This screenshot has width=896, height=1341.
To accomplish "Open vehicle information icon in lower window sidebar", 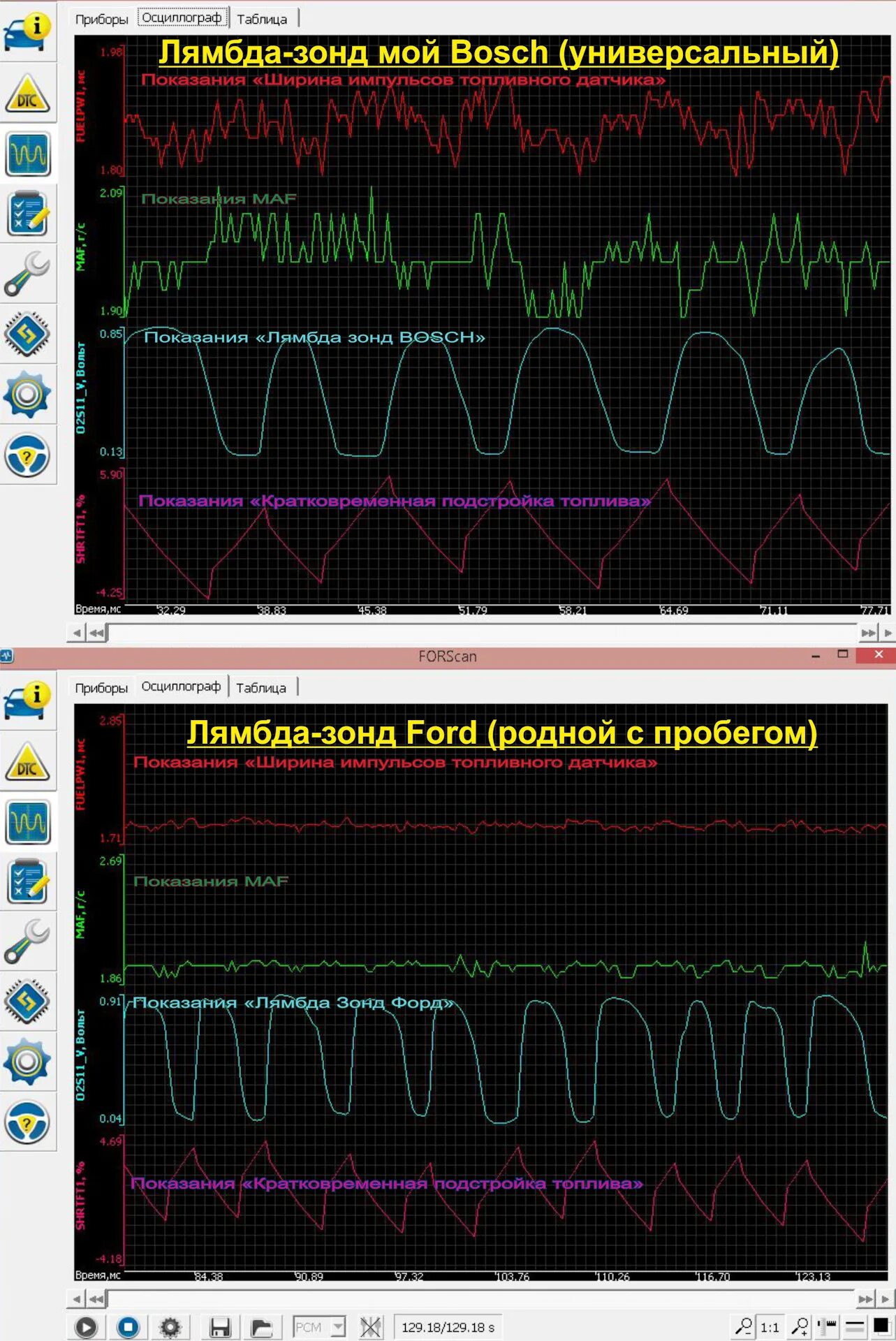I will tap(28, 701).
